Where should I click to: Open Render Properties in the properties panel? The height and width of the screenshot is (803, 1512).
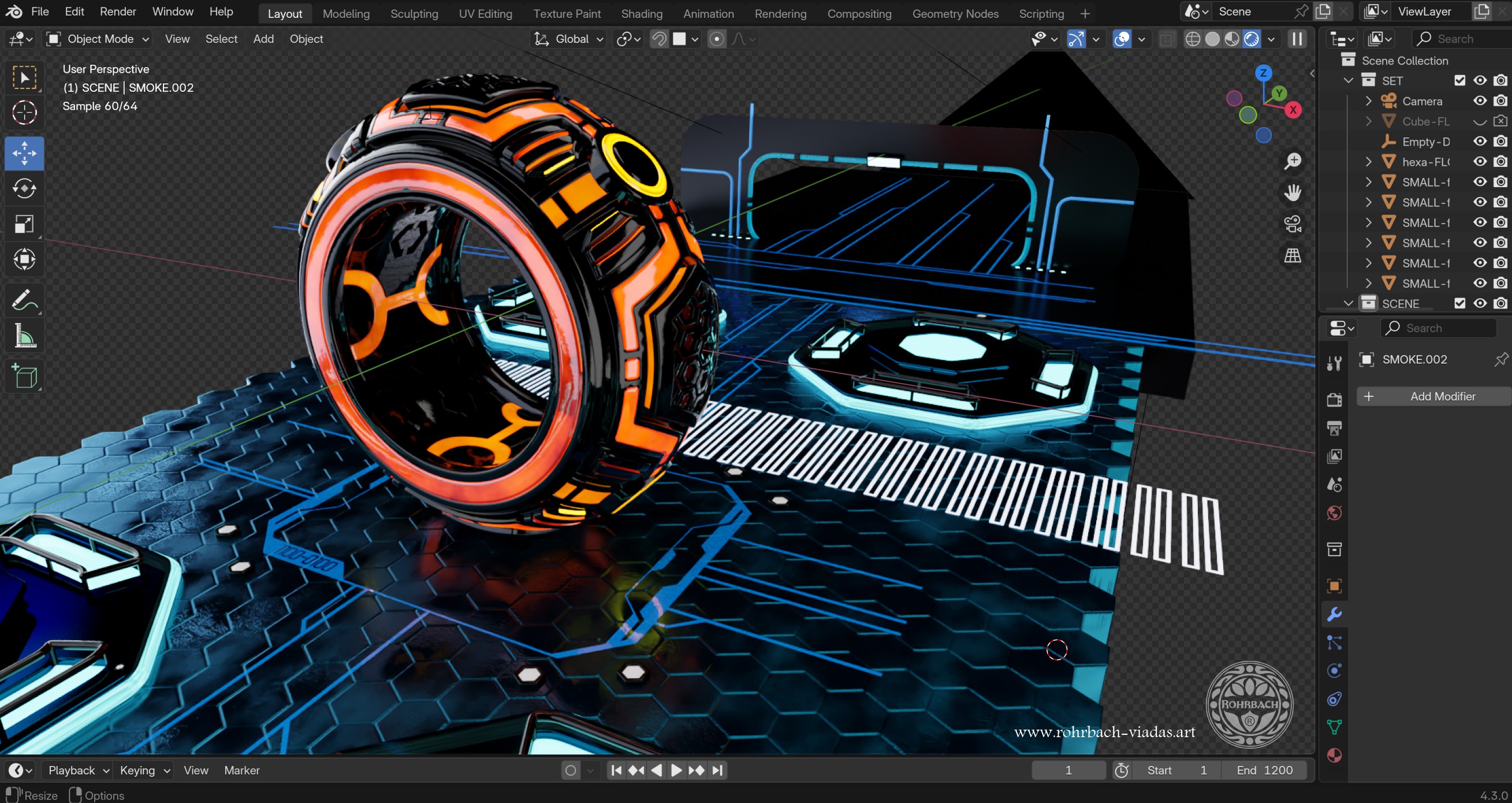(1334, 400)
